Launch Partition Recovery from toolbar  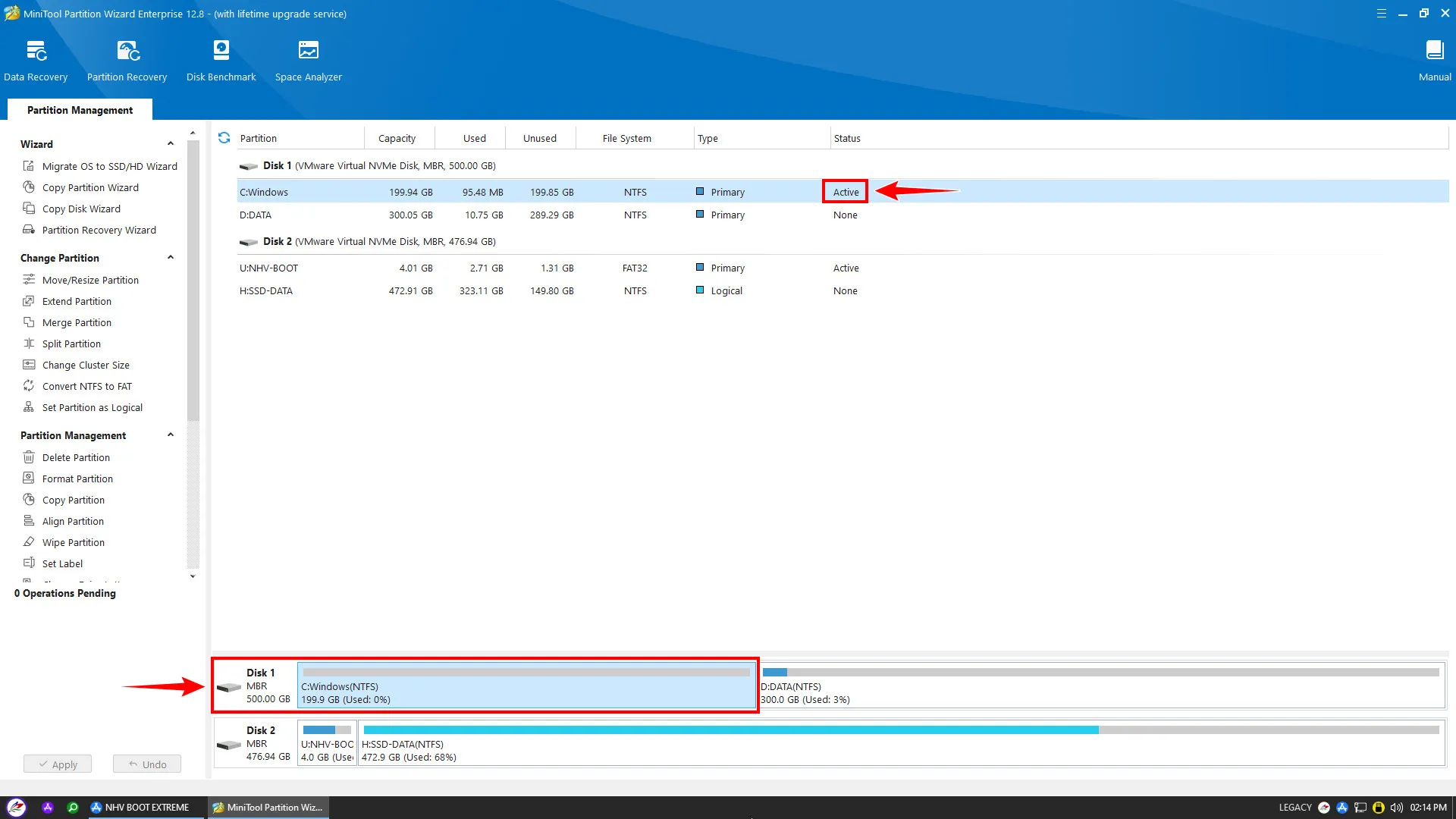(x=127, y=61)
